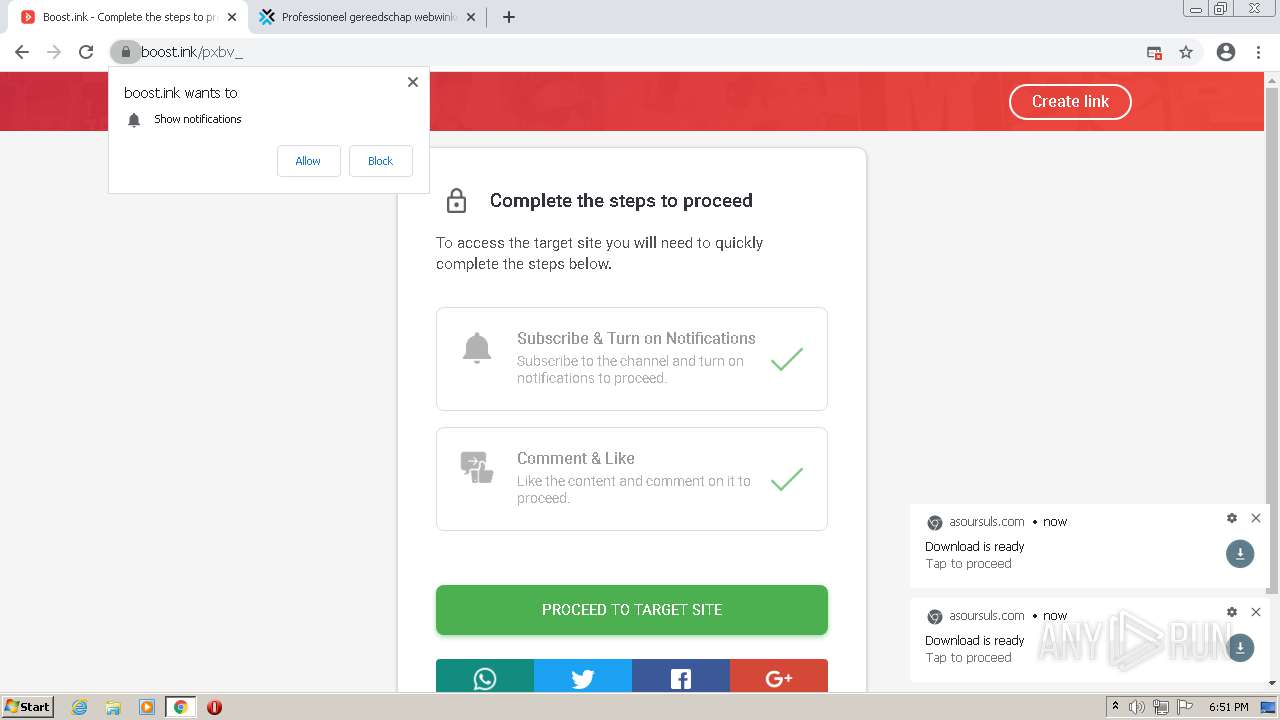Click the bell icon in subscribe step
This screenshot has height=720, width=1280.
tap(477, 348)
